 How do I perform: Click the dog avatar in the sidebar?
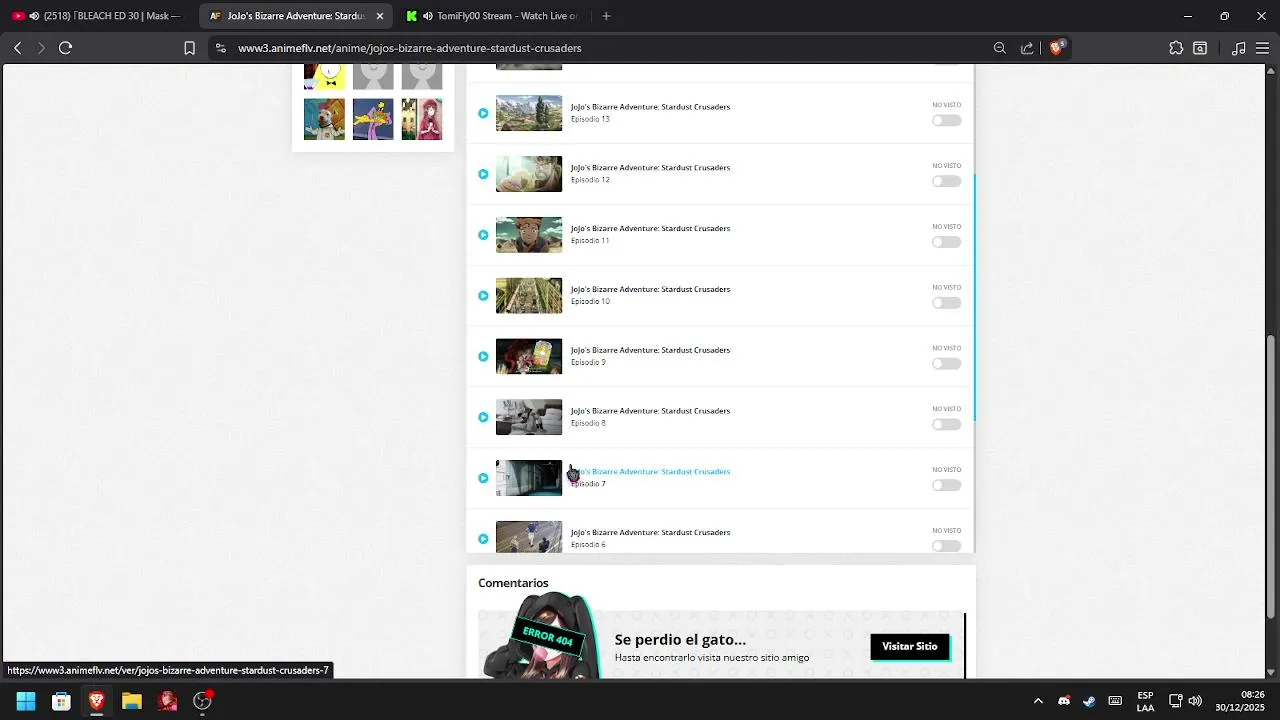tap(324, 119)
